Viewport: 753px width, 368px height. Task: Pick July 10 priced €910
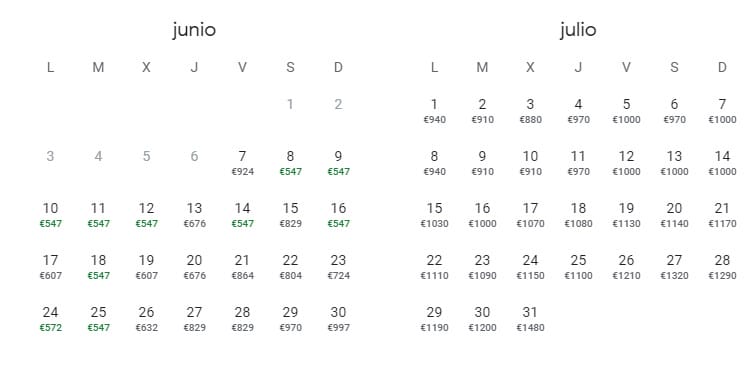pos(530,163)
